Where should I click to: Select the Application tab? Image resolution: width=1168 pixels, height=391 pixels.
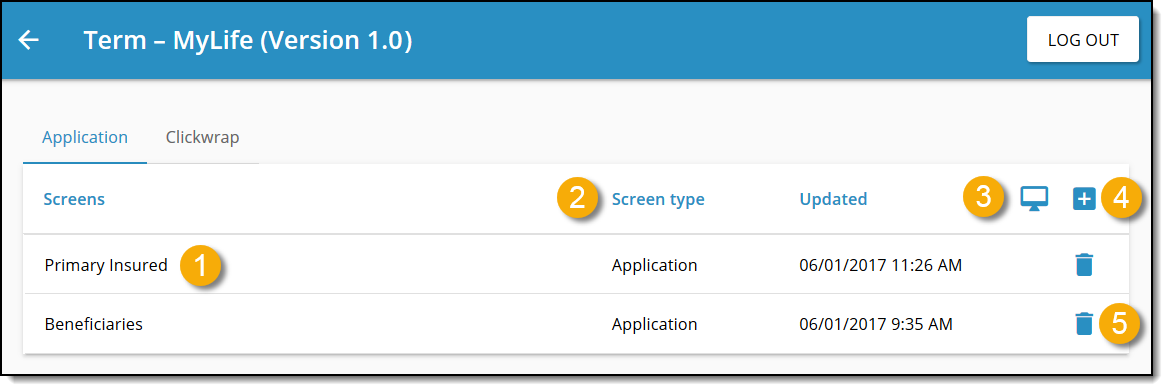pos(85,138)
